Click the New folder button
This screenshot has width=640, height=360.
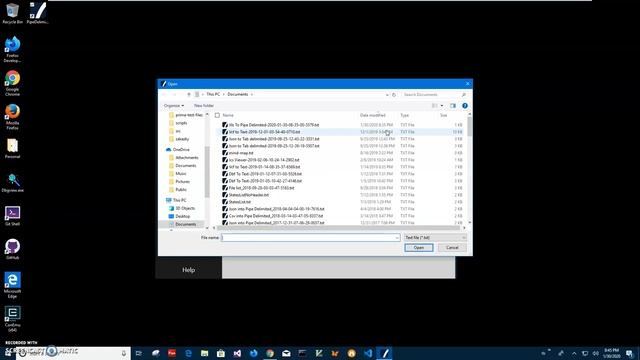[x=204, y=106]
